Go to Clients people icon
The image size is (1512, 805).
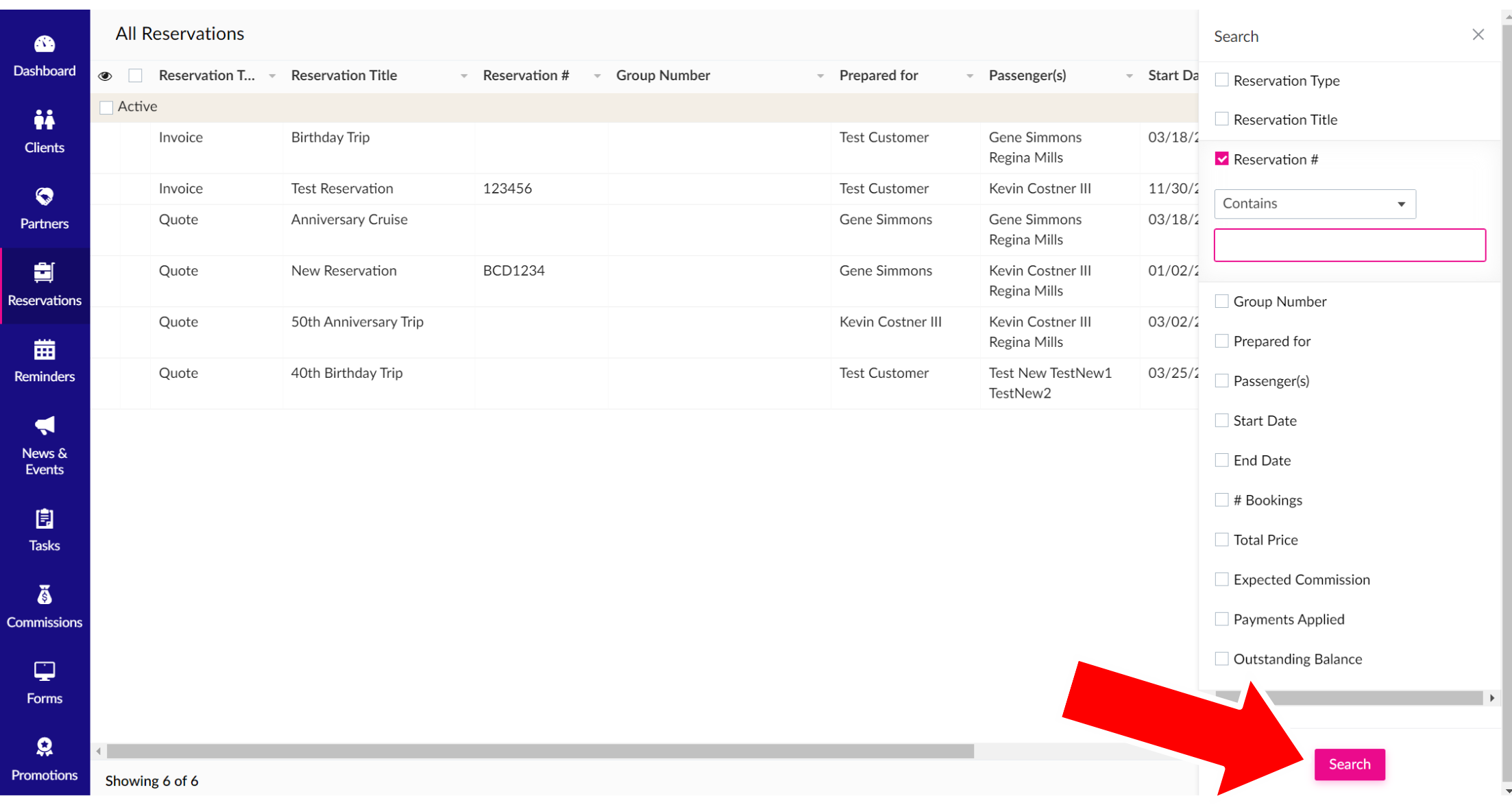[45, 120]
